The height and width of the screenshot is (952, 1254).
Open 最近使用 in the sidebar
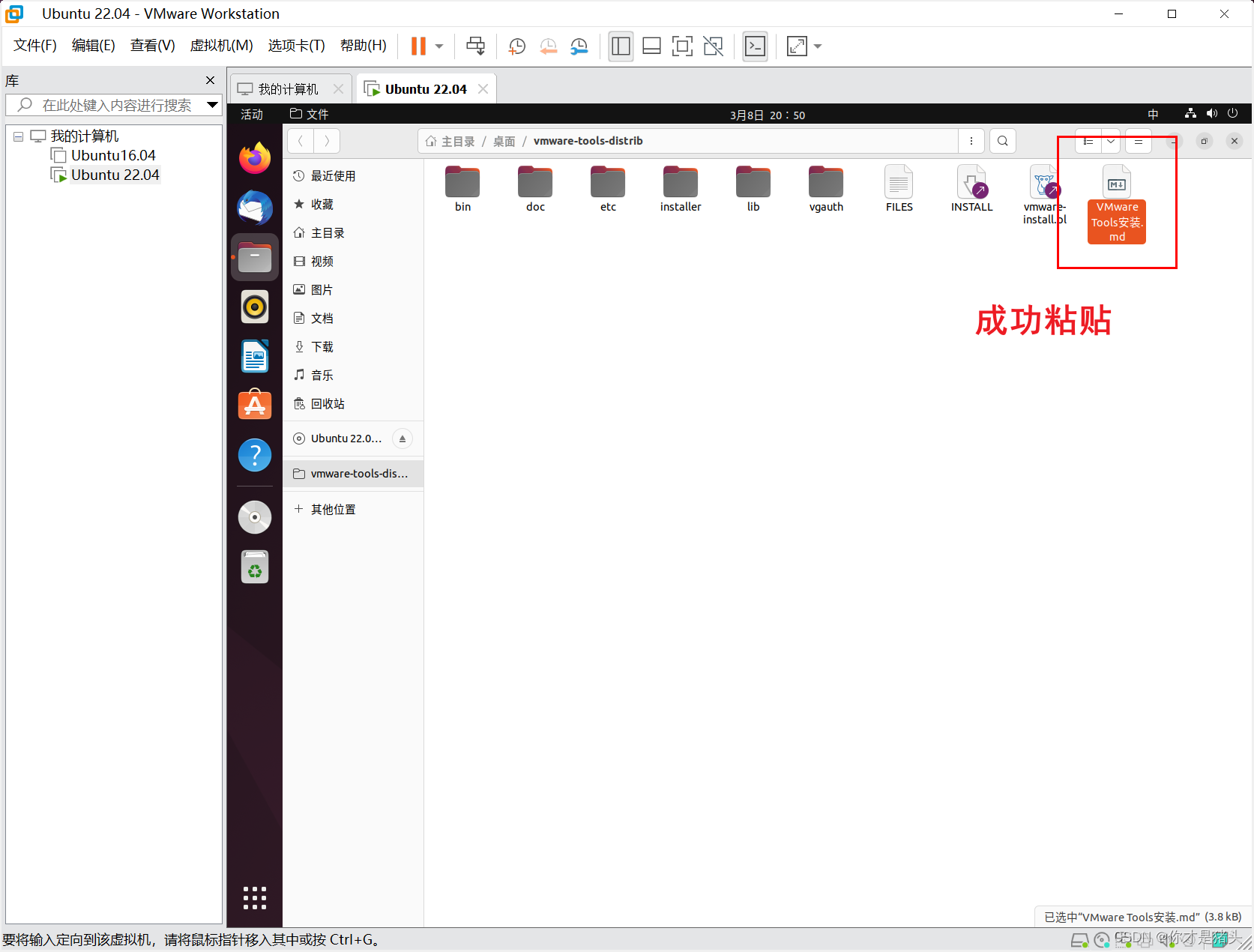pyautogui.click(x=353, y=175)
